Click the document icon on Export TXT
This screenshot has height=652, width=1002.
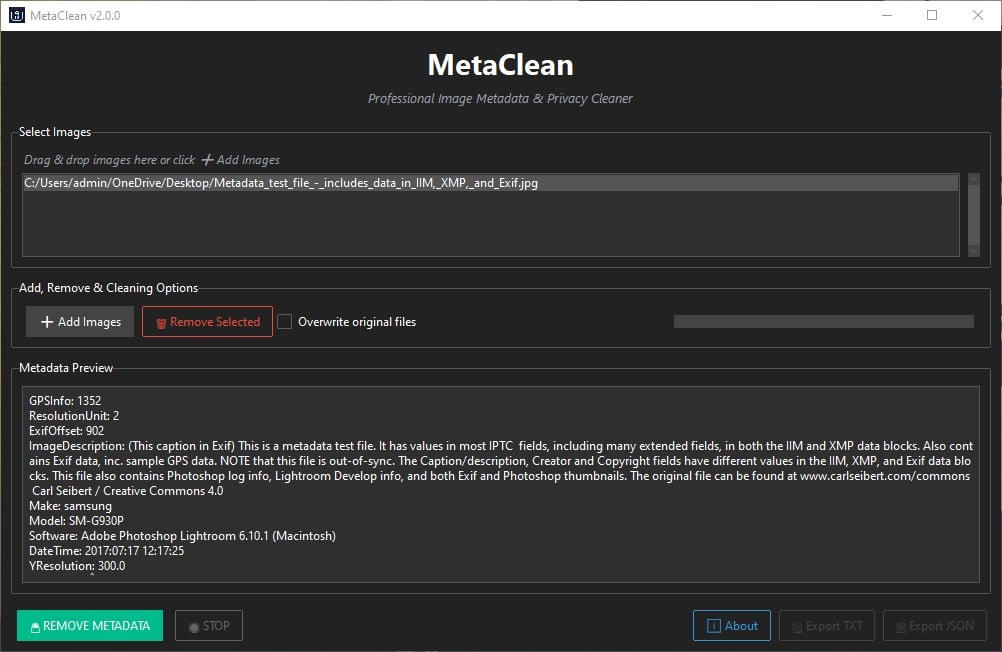(797, 626)
